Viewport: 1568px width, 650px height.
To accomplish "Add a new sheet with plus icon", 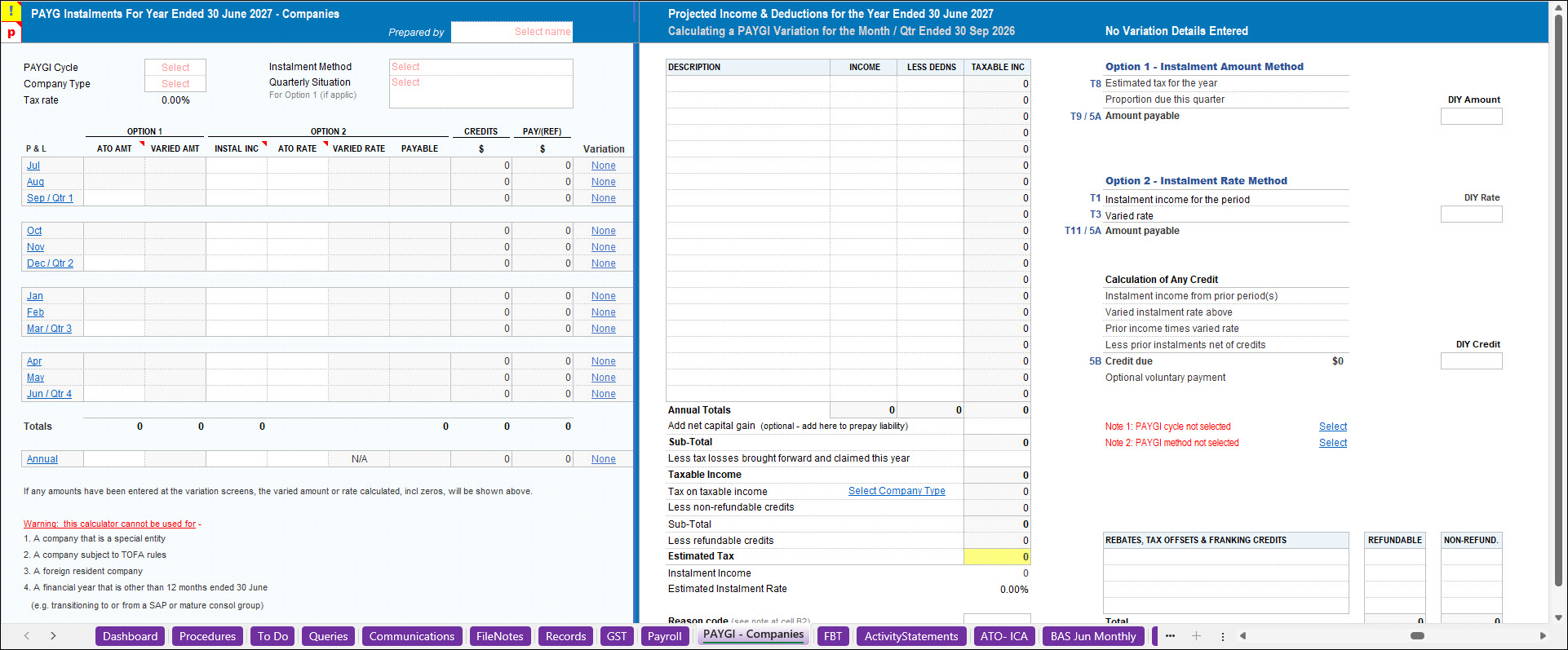I will (x=1196, y=636).
